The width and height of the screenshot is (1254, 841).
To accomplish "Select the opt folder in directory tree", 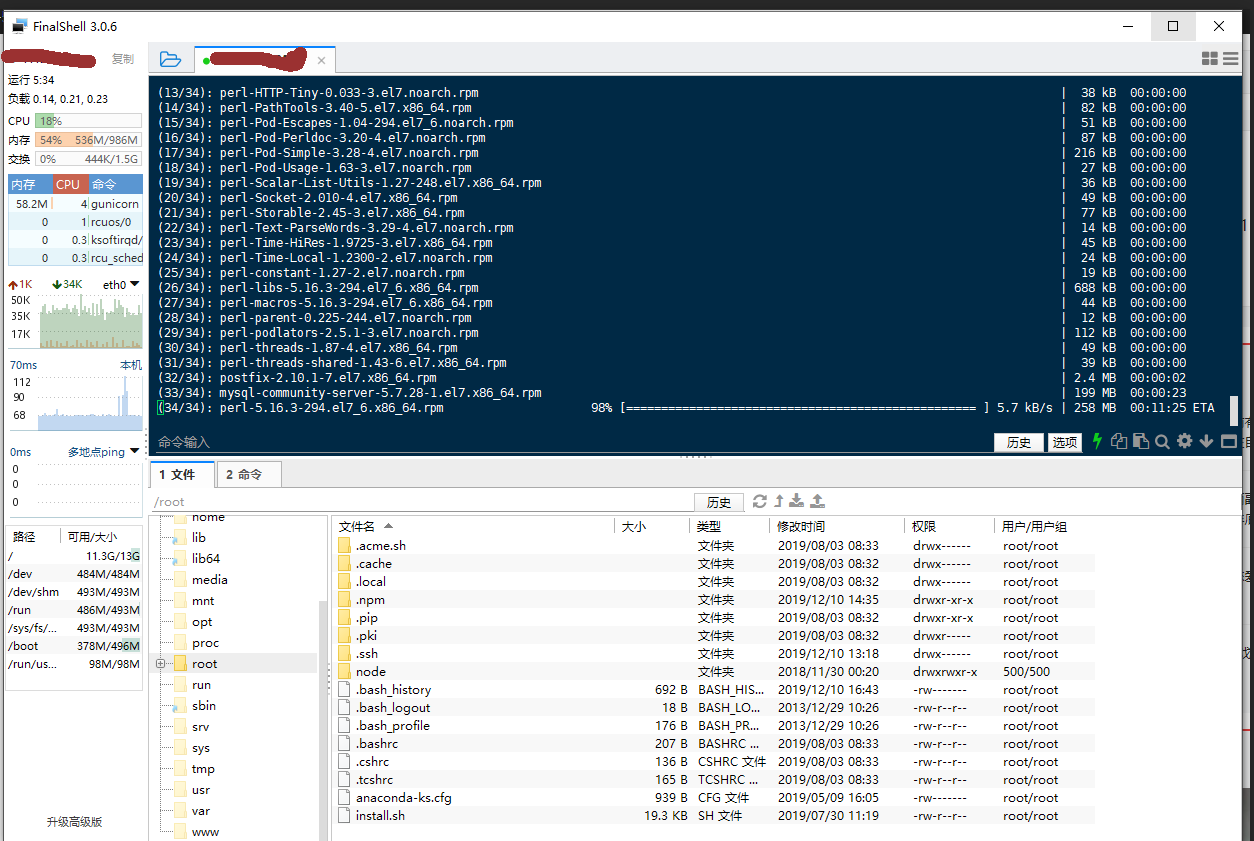I will point(202,622).
